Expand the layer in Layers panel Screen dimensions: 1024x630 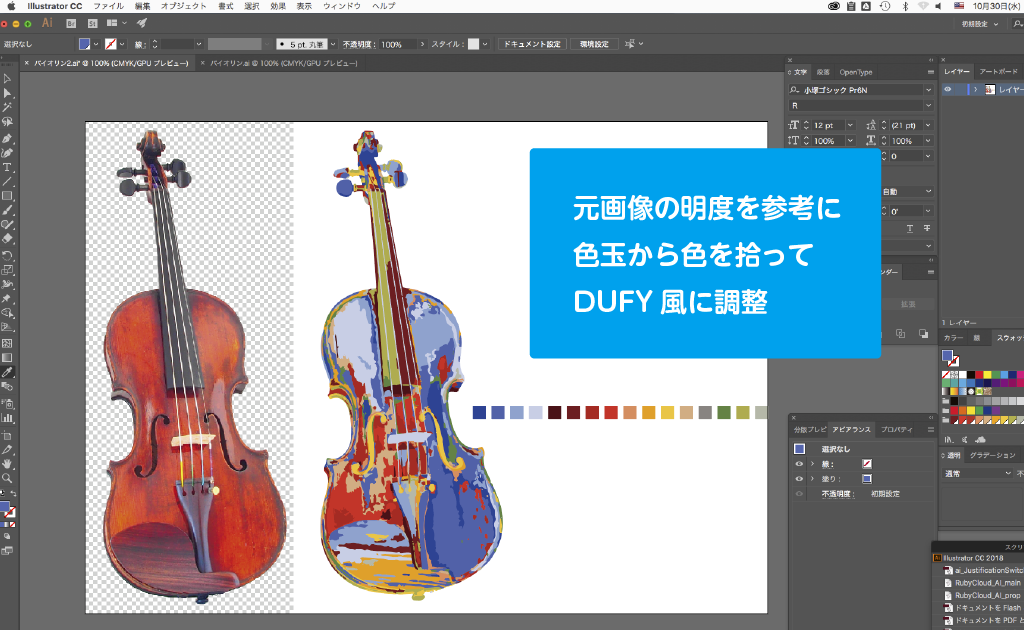point(976,89)
